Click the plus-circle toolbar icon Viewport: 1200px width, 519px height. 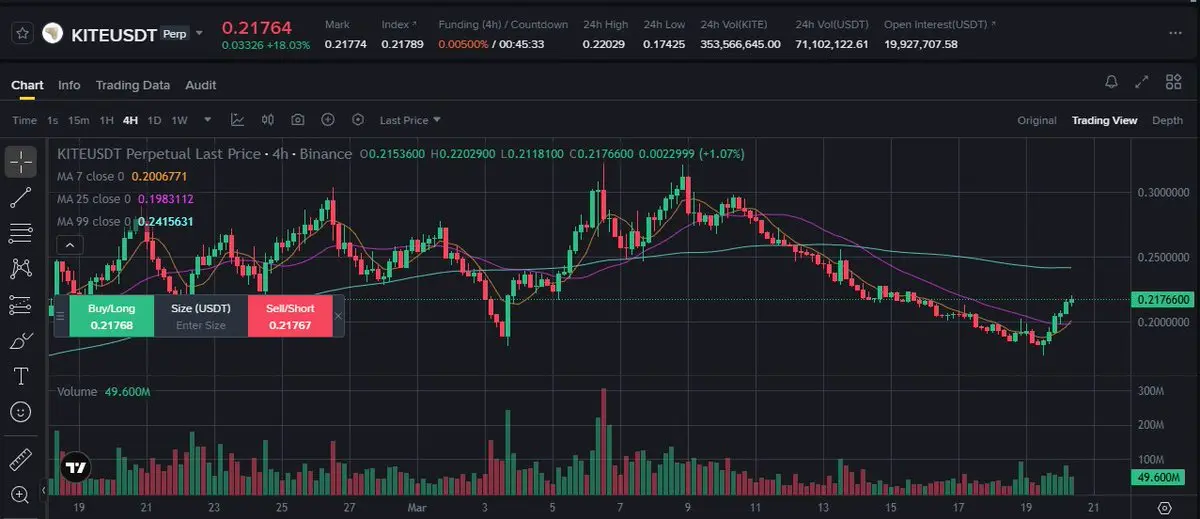pyautogui.click(x=327, y=120)
